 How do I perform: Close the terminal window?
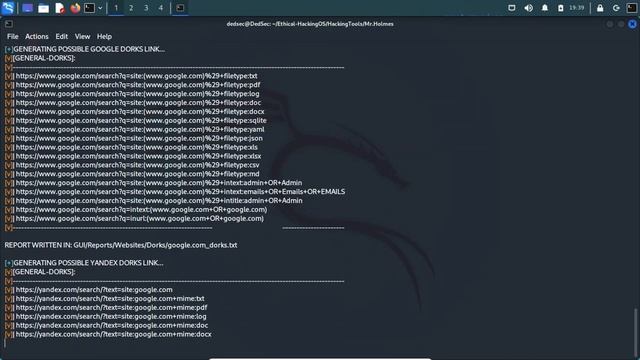coord(632,24)
